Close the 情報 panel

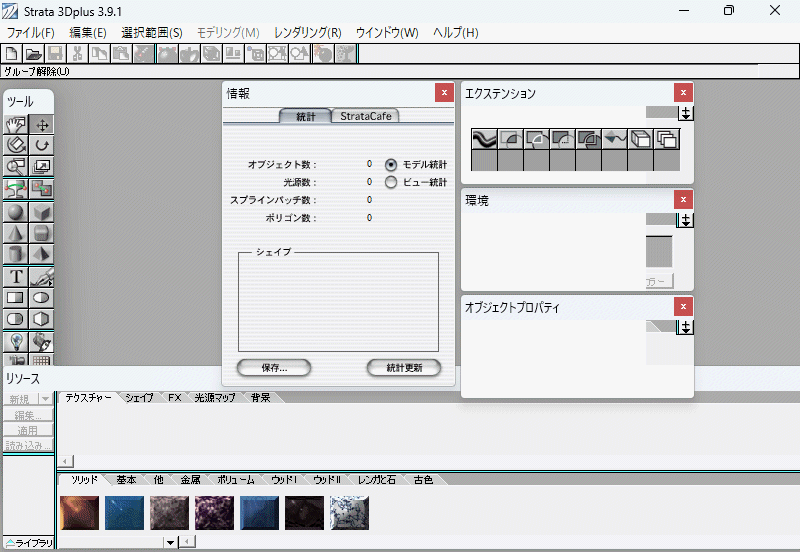[x=444, y=93]
